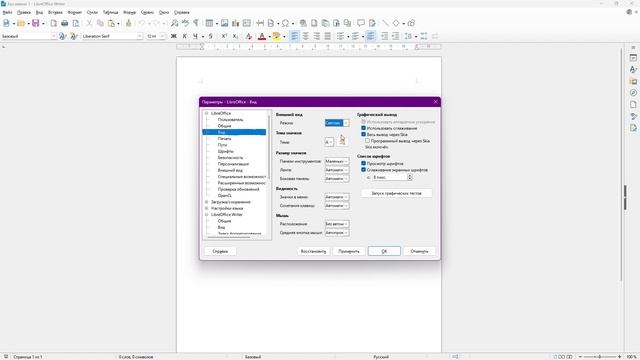Click the Print icon in toolbar
Screen dimensions: 640x360
[x=64, y=23]
